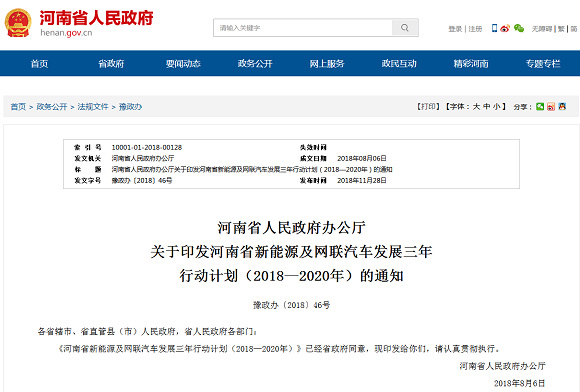Open the mobile version phone icon
Screen dimensions: 580x392
[494, 28]
